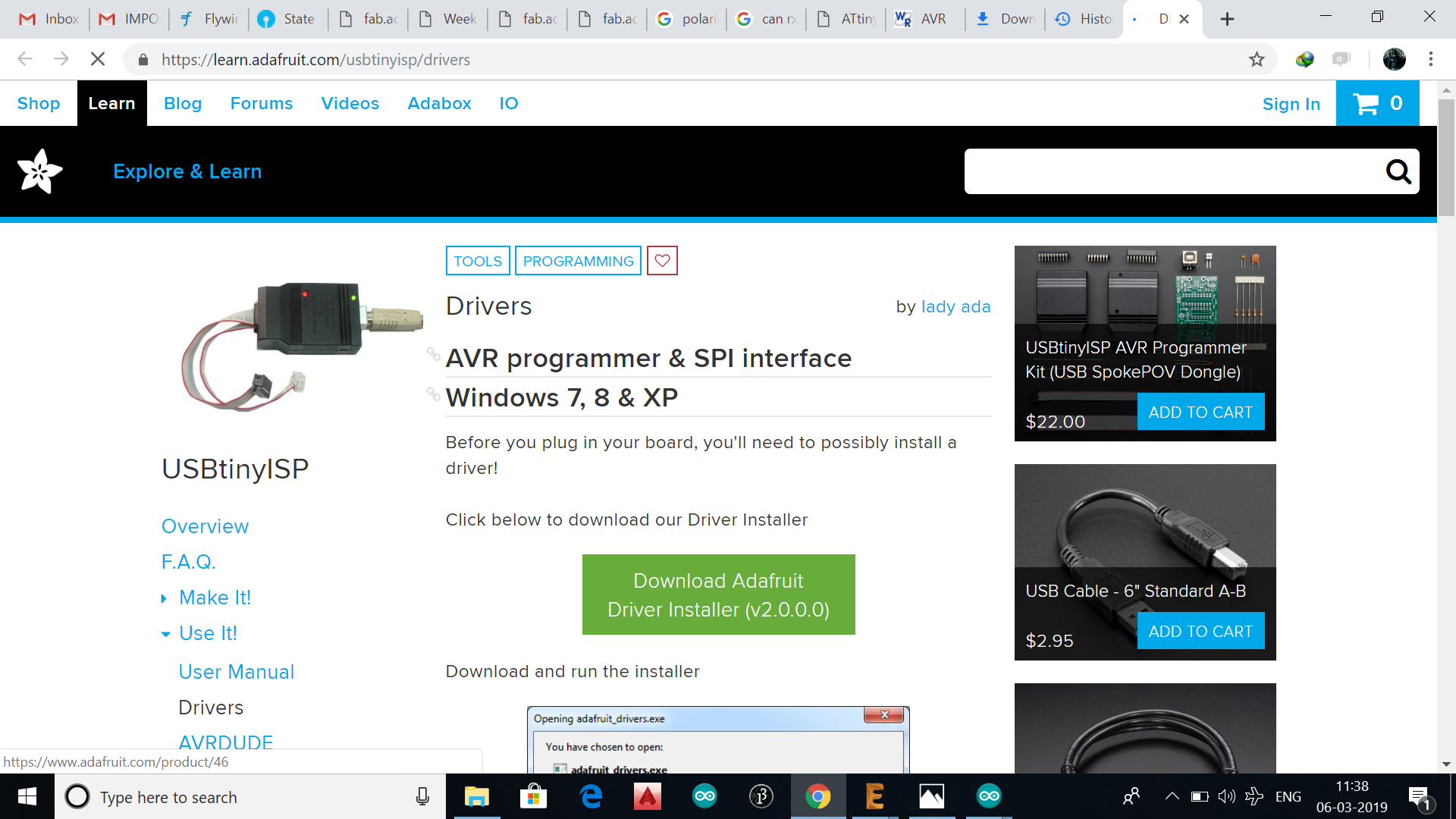The height and width of the screenshot is (819, 1456).
Task: Open Arduino IDE from taskbar
Action: tap(704, 796)
